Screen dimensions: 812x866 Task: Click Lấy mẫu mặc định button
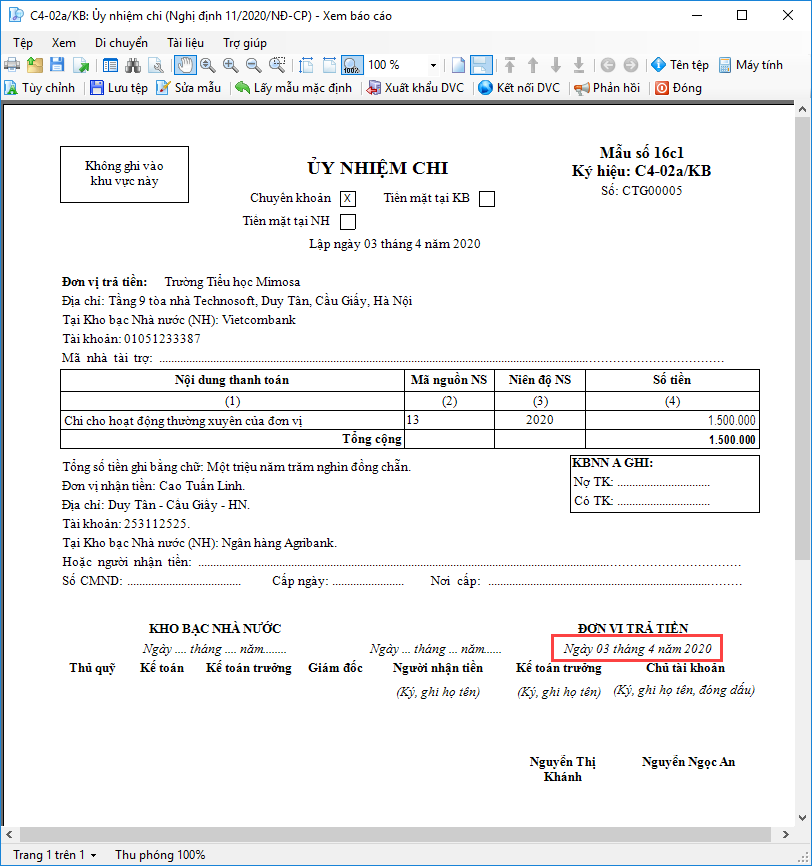pyautogui.click(x=294, y=88)
